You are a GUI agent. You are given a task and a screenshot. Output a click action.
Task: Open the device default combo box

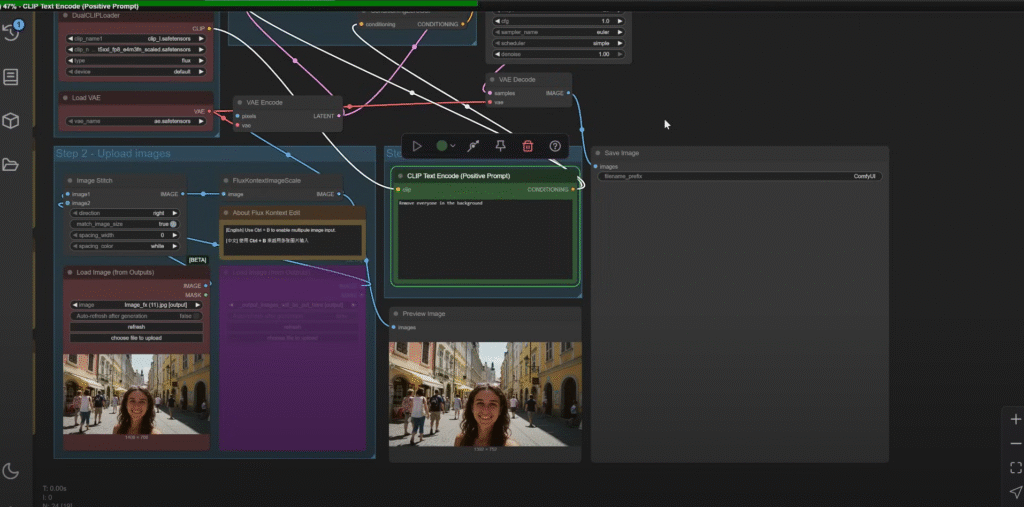136,72
